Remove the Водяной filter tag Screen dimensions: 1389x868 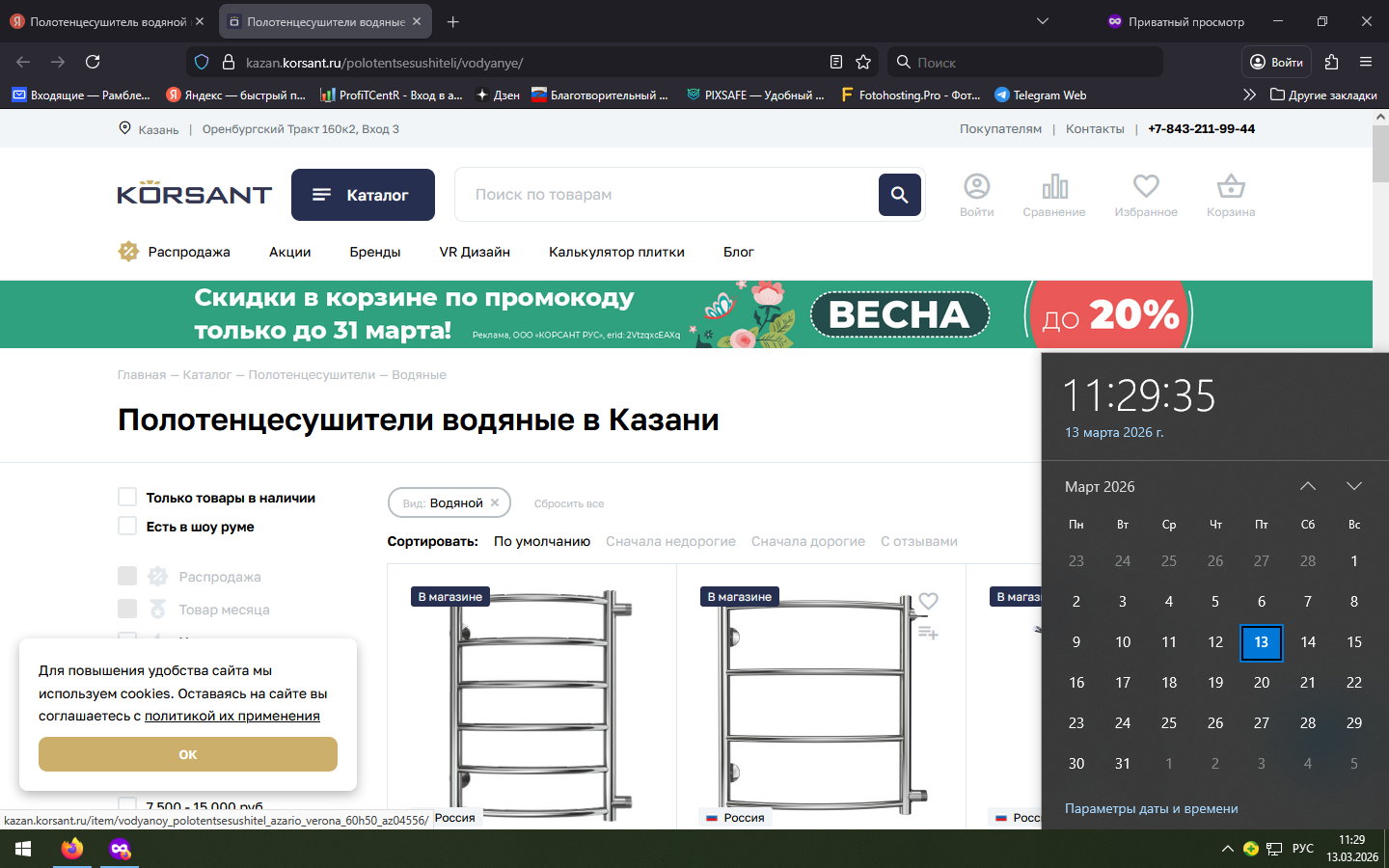[495, 502]
